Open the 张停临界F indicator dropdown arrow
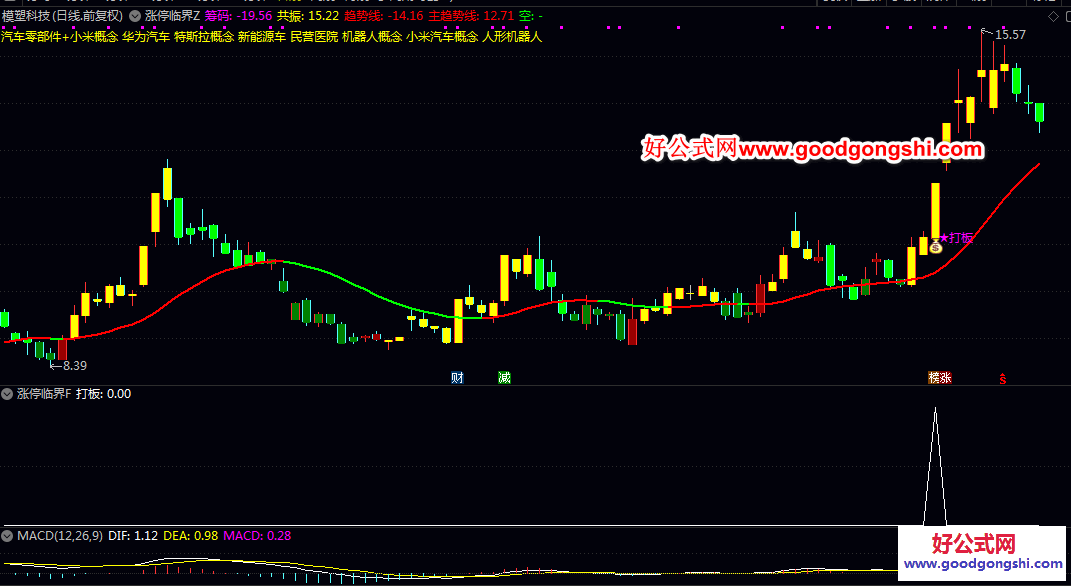This screenshot has height=586, width=1071. pos(8,394)
